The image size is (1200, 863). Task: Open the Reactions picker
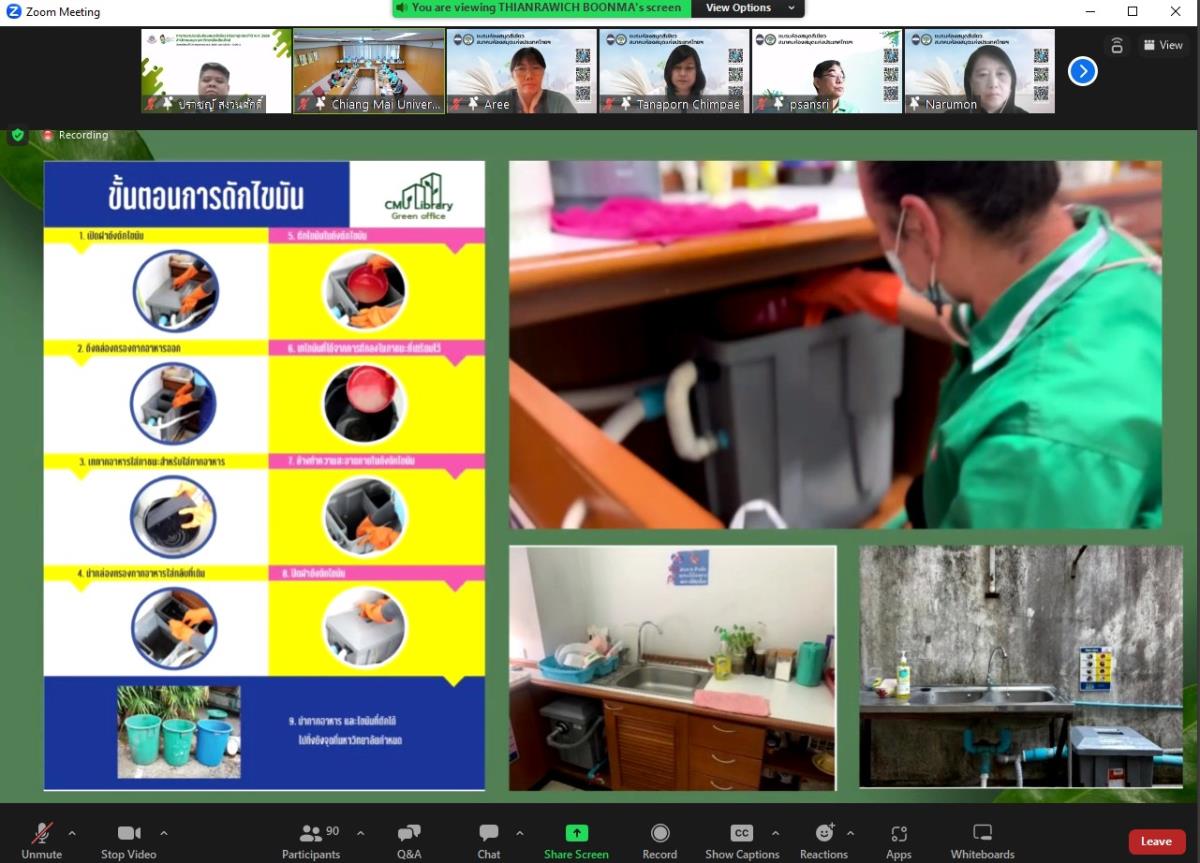click(824, 840)
